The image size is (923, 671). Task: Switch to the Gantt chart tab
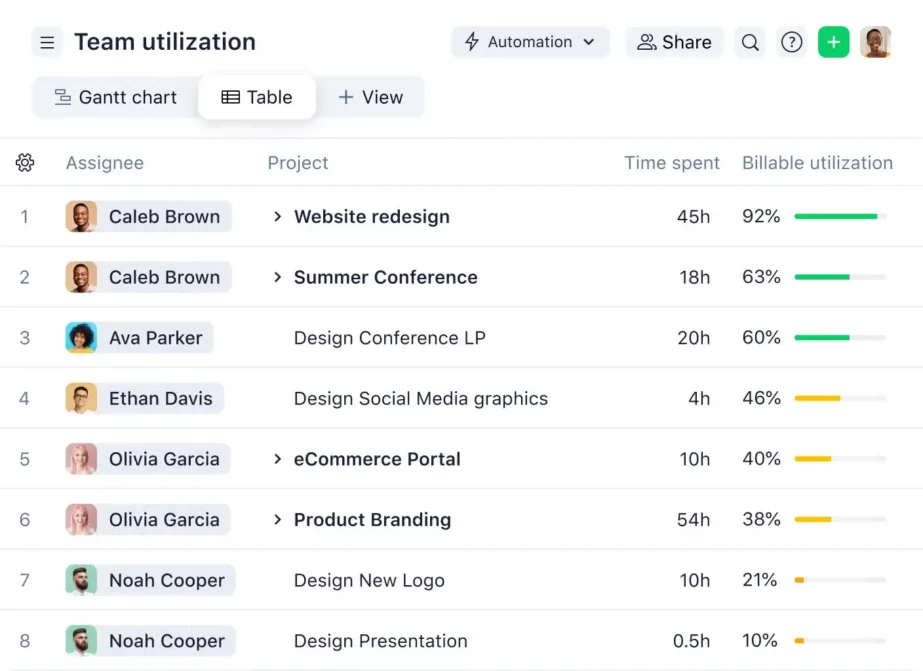click(116, 97)
